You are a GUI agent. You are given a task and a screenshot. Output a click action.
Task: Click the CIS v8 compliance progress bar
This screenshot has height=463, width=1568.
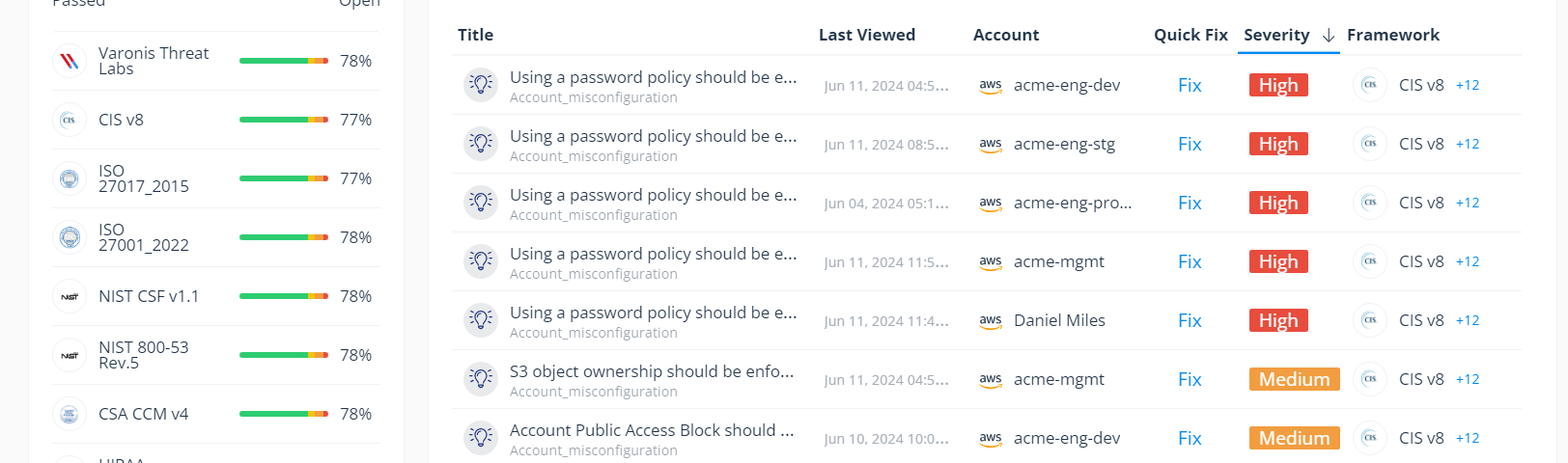pyautogui.click(x=284, y=120)
